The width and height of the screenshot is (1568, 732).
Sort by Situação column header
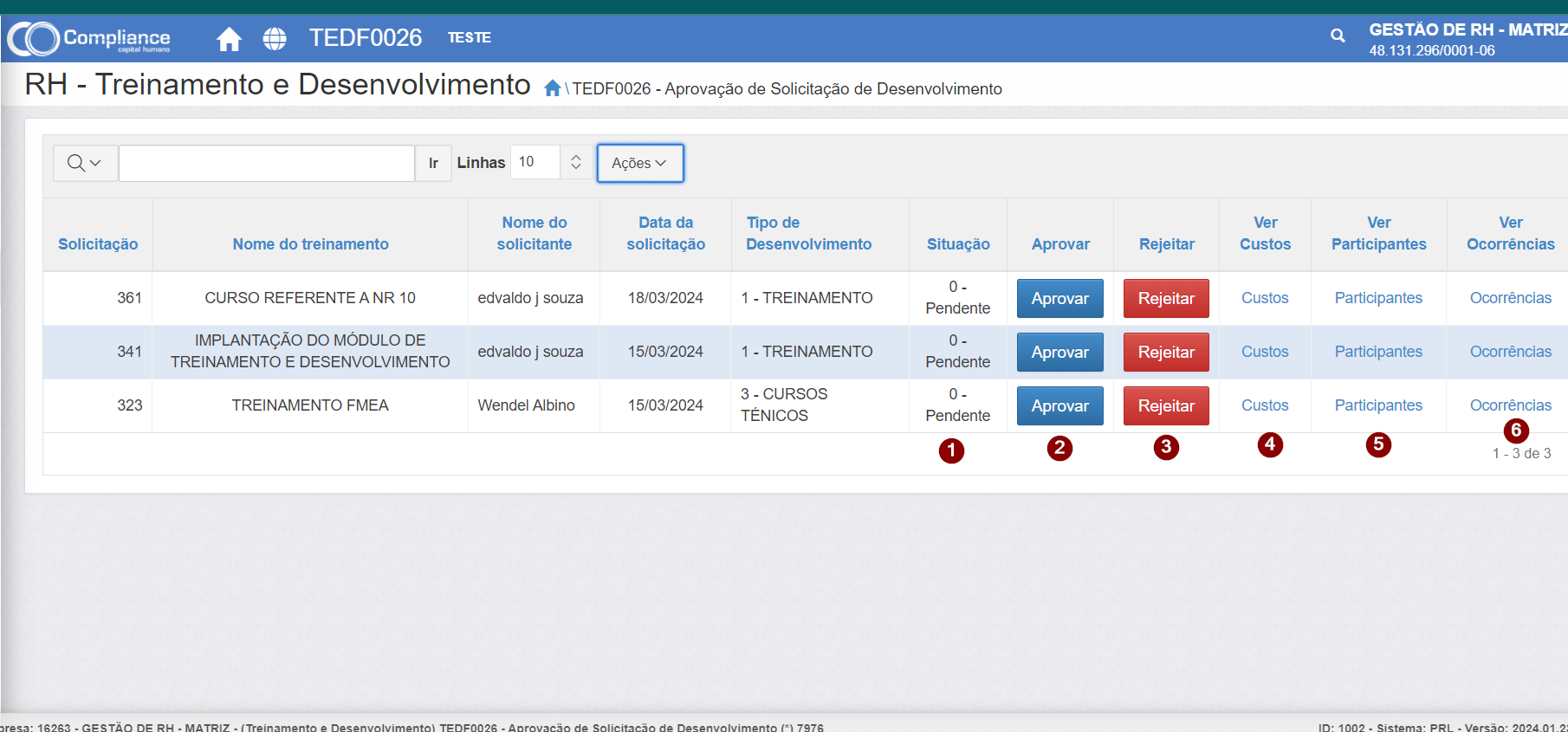click(x=958, y=244)
